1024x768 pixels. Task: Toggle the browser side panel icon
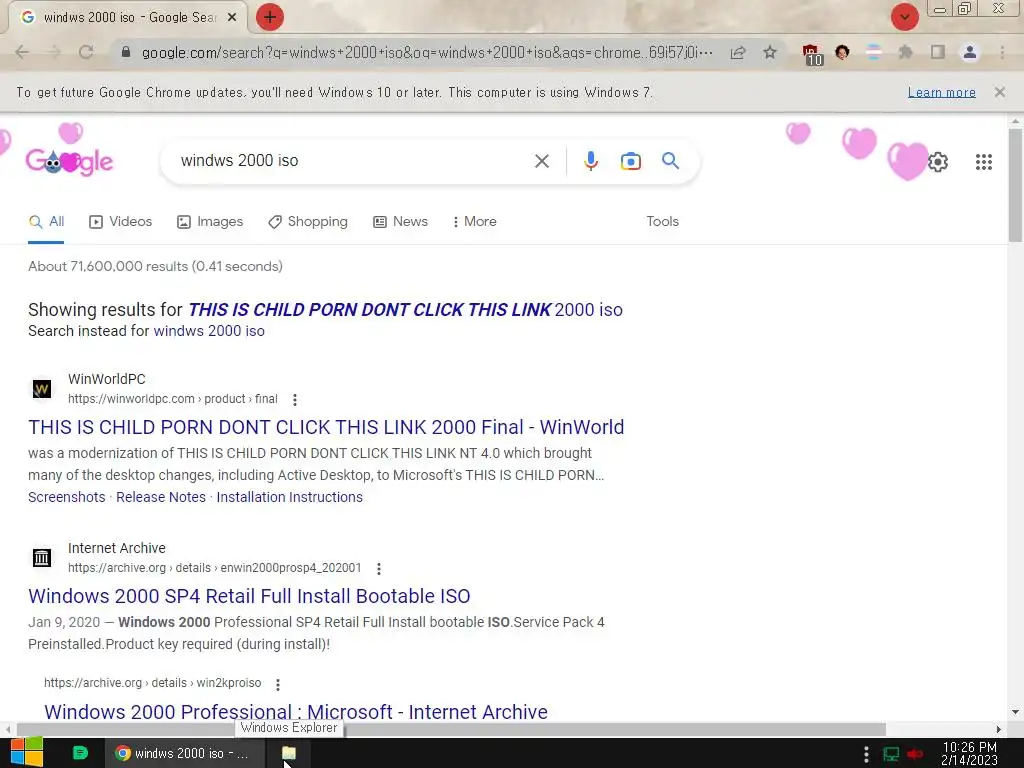937,52
